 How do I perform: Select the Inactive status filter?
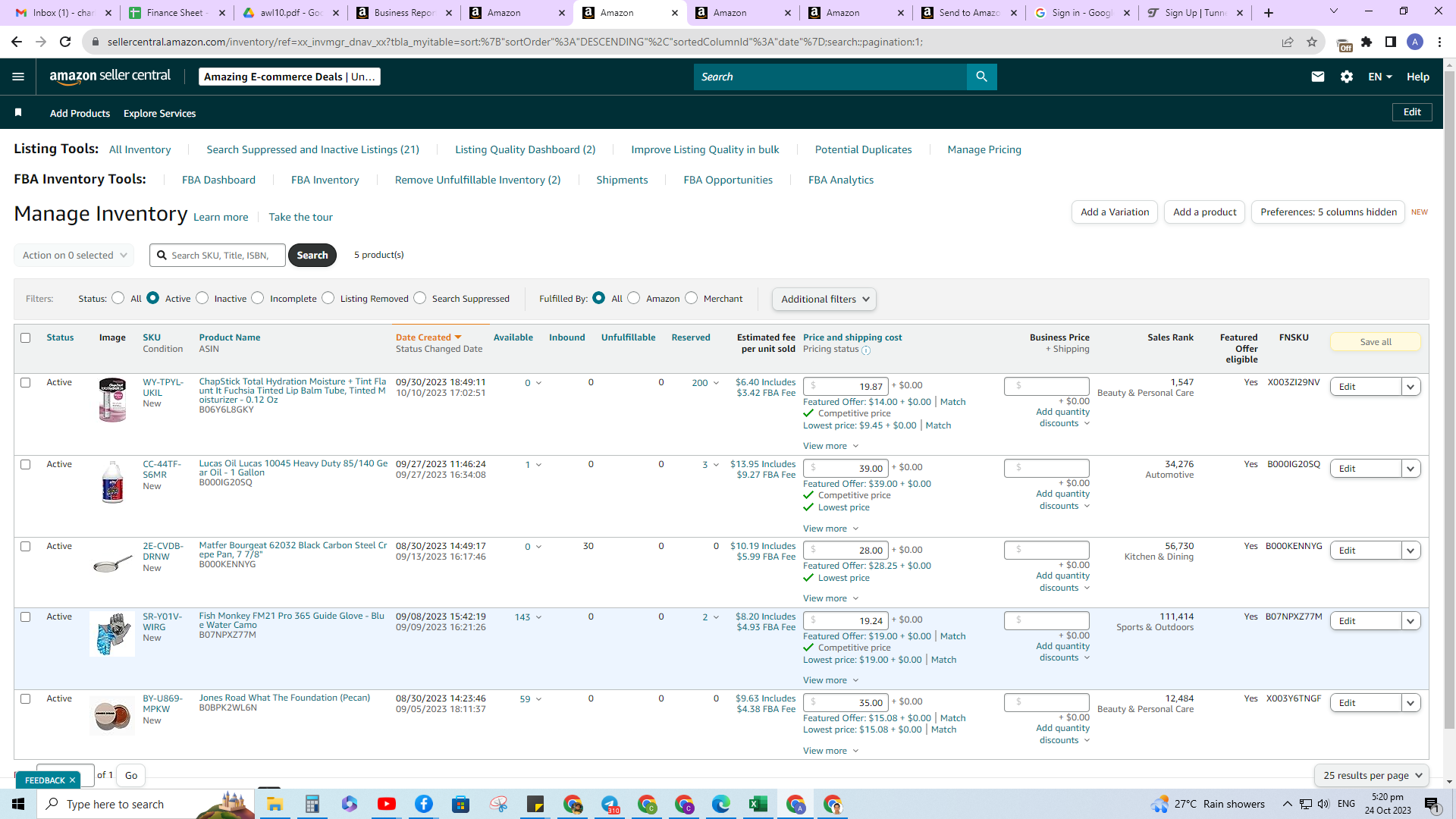202,298
